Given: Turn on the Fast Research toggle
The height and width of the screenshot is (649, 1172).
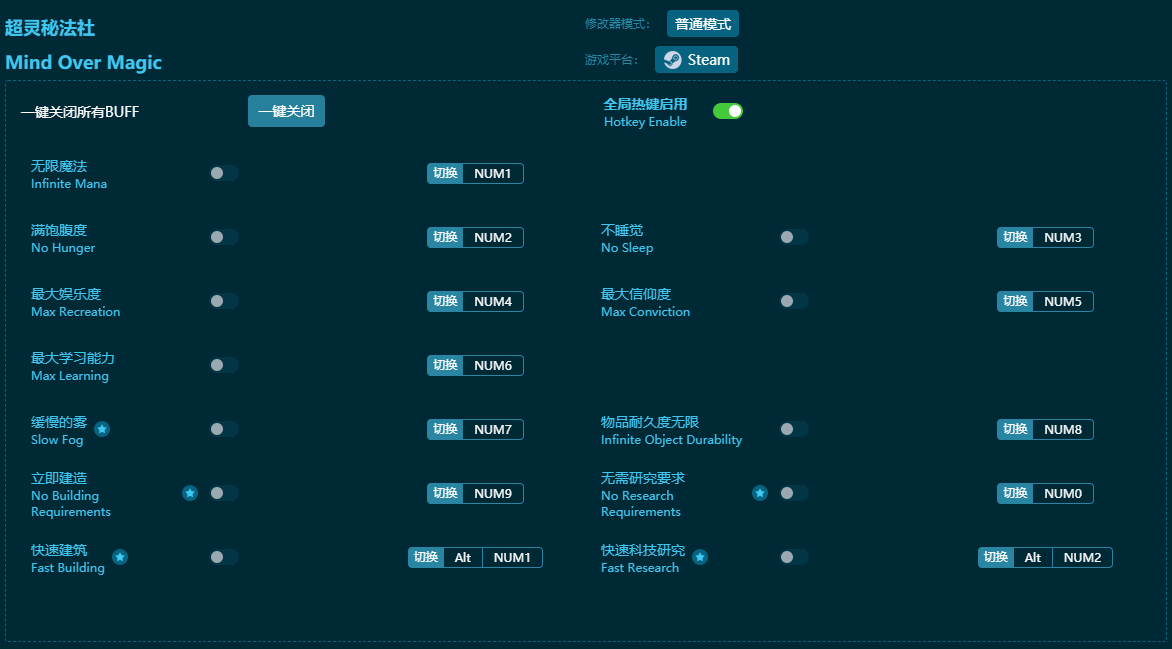Looking at the screenshot, I should click(794, 557).
